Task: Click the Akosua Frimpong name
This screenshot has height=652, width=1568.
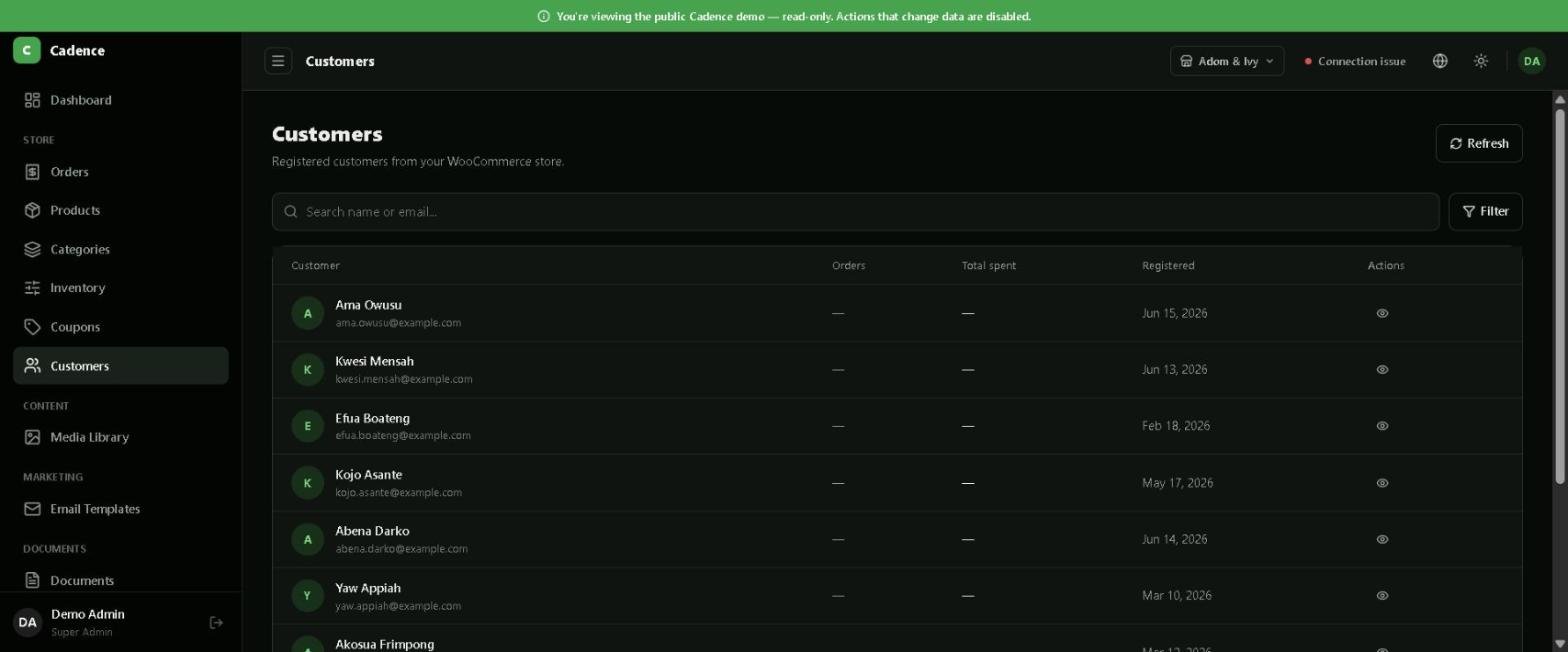Action: (x=385, y=644)
